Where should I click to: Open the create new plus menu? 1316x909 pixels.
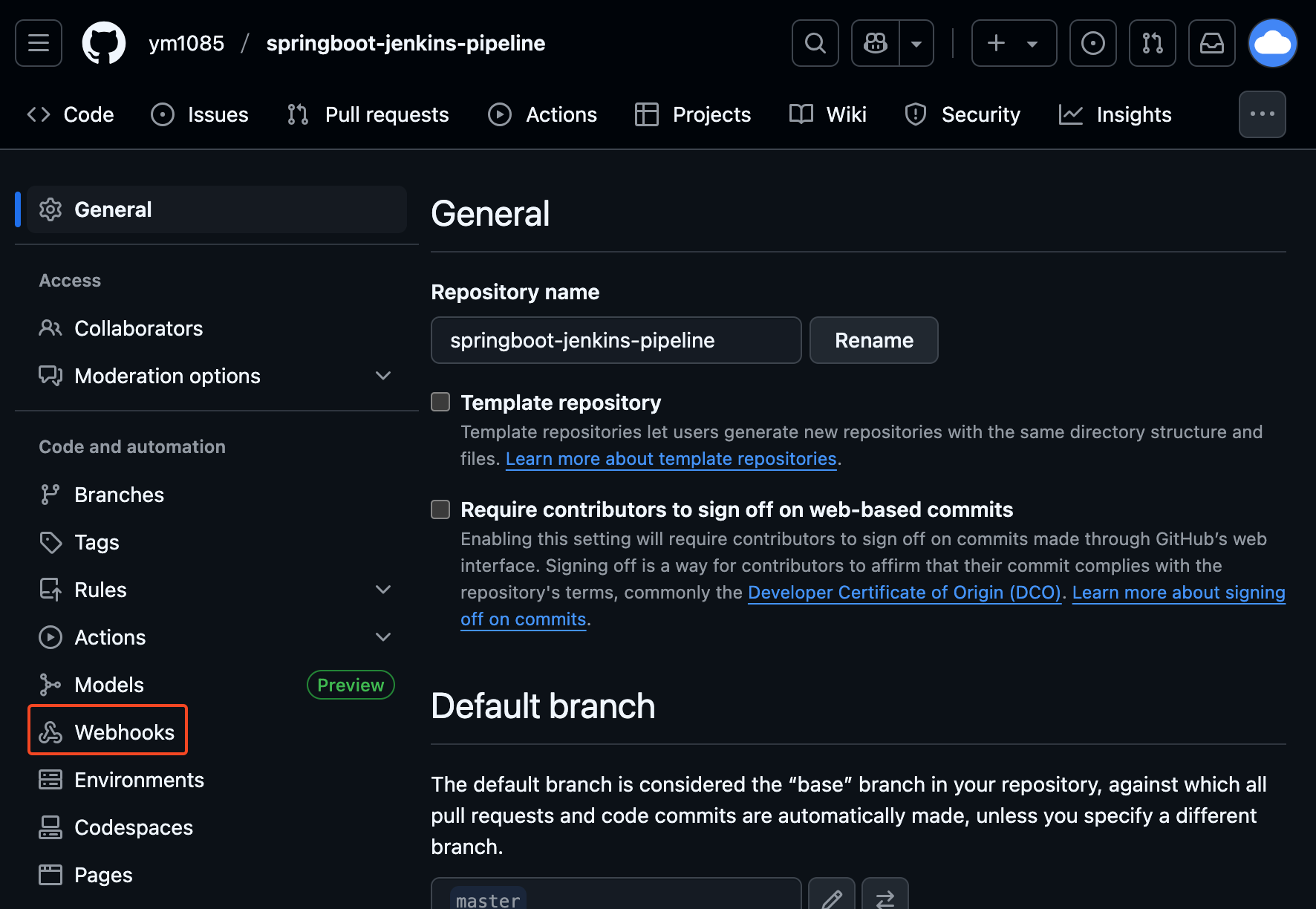click(1014, 43)
